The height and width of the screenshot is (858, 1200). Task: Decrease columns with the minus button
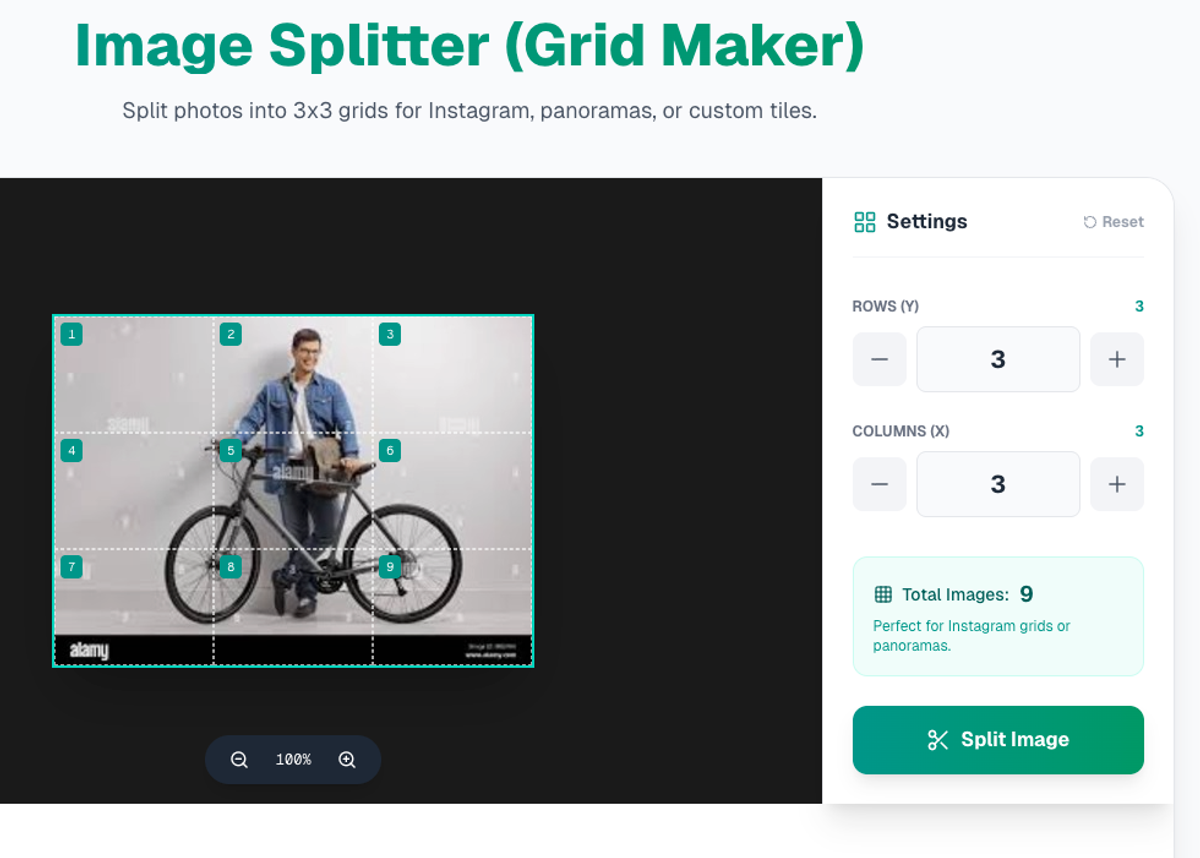879,484
